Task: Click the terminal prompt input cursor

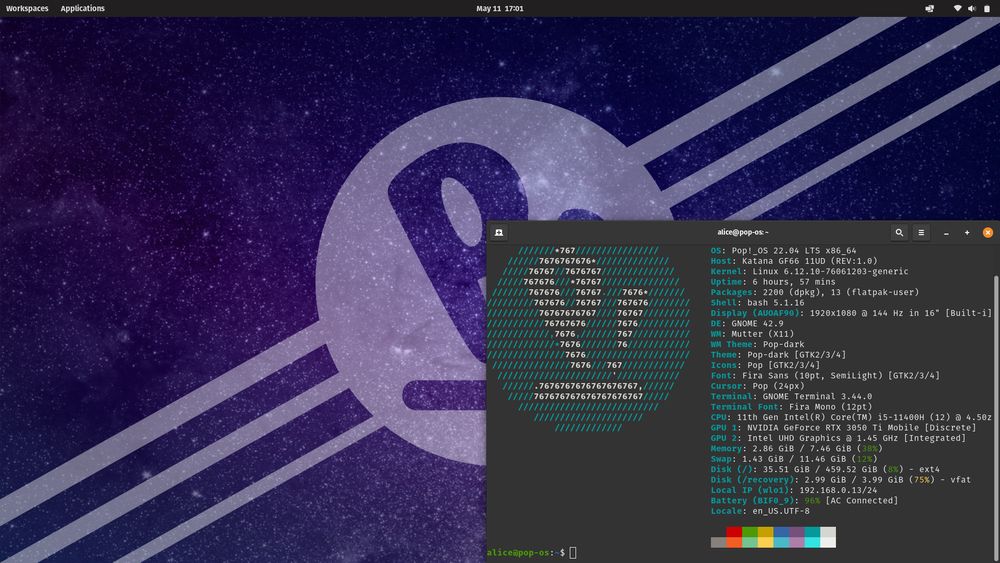Action: tap(573, 553)
